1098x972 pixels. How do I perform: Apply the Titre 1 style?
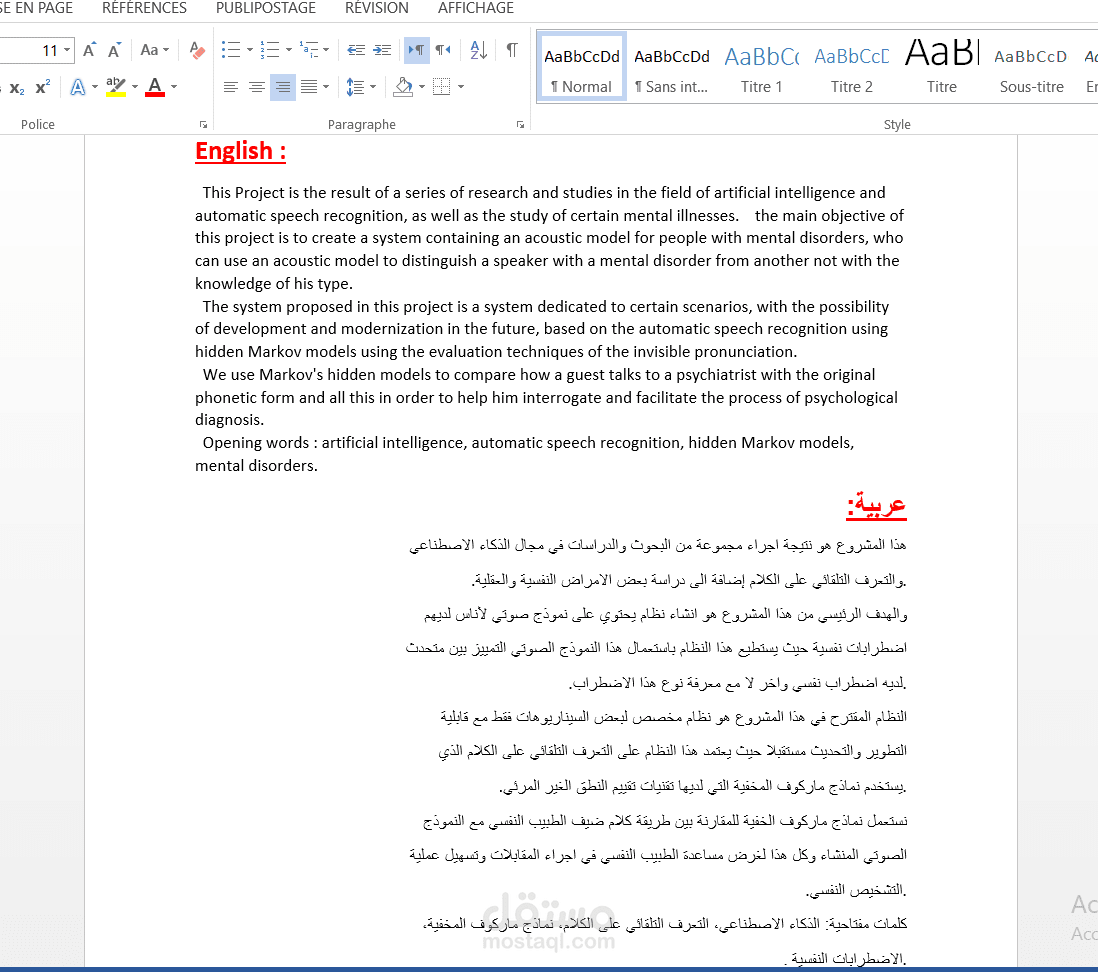point(761,67)
